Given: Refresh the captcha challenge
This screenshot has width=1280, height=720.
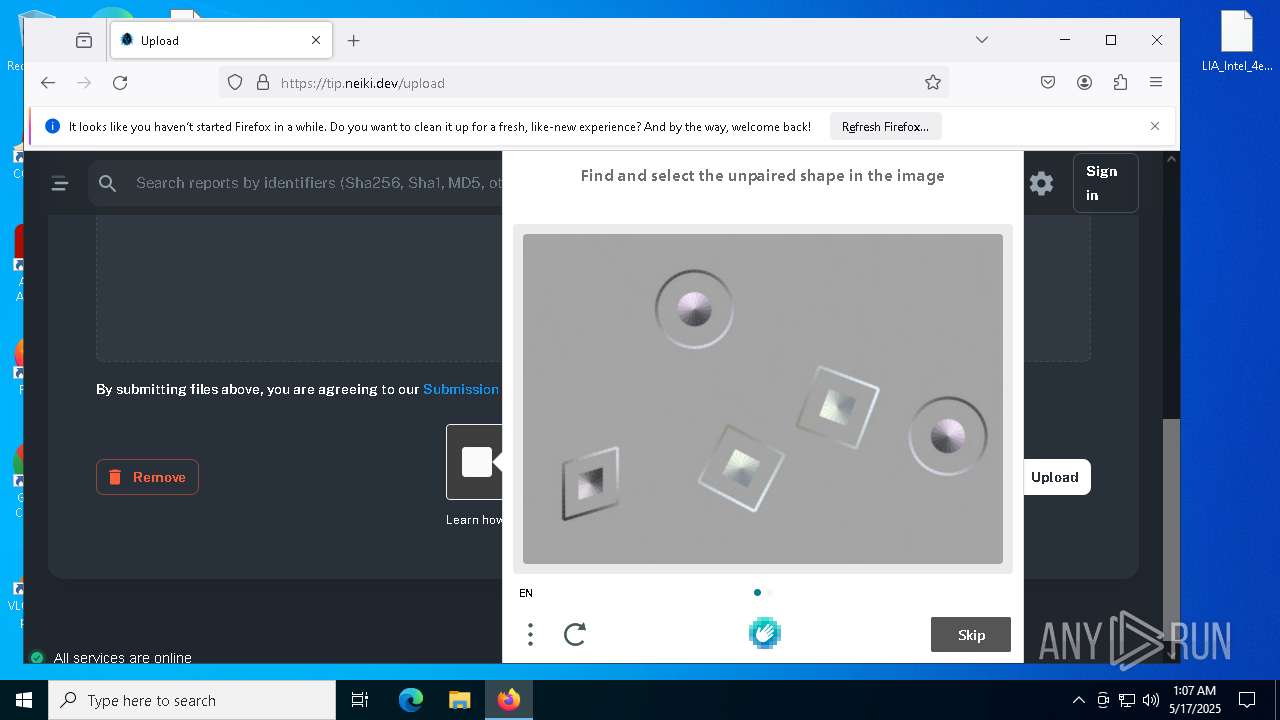Looking at the screenshot, I should pos(575,634).
